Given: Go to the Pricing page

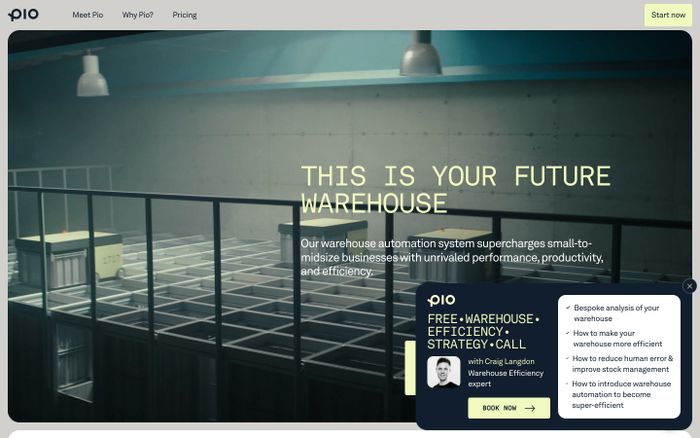Looking at the screenshot, I should pos(184,15).
